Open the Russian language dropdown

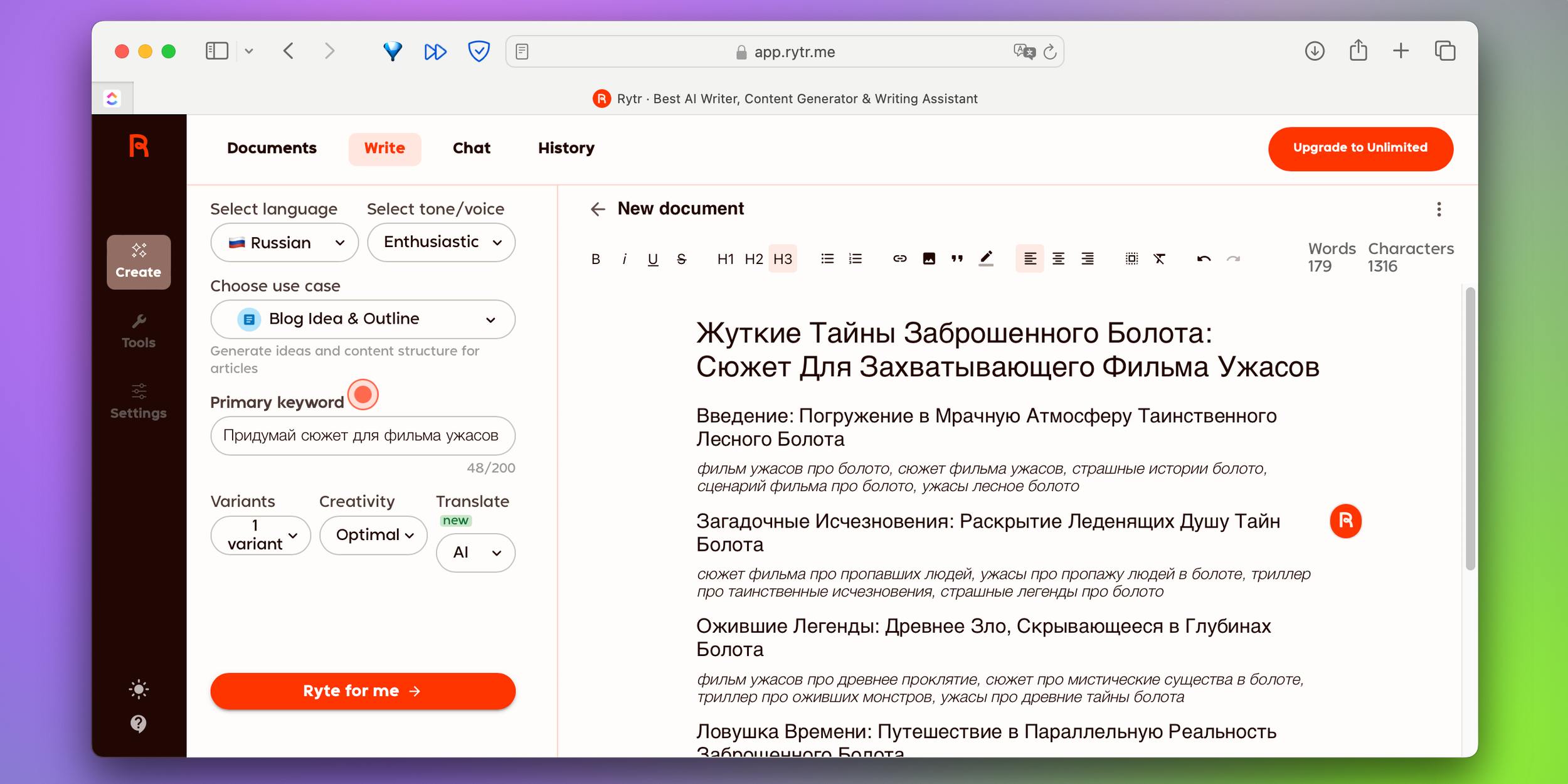tap(285, 243)
